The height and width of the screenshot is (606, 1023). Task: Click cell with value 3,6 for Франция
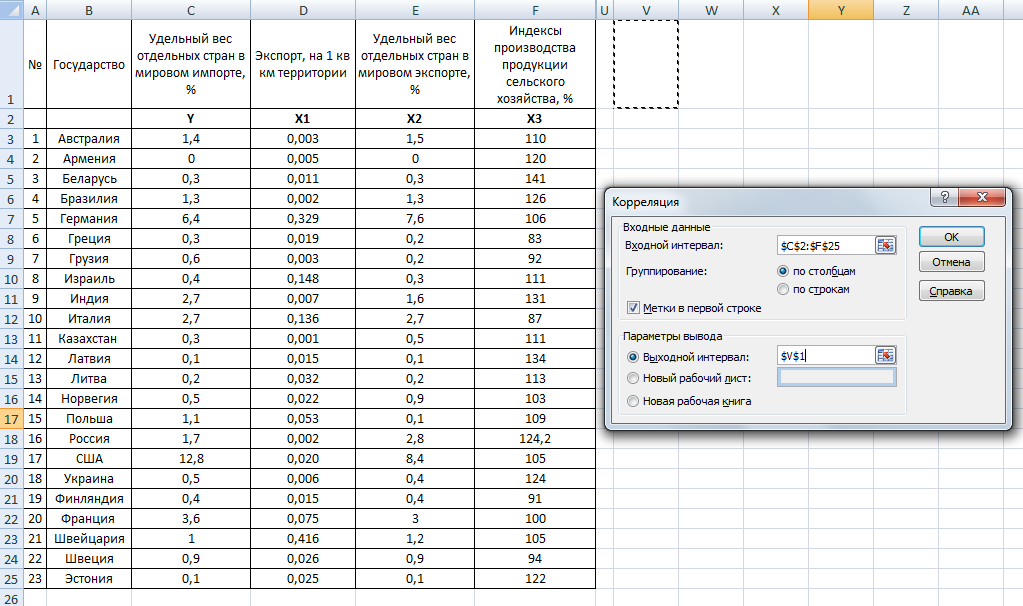pos(191,519)
